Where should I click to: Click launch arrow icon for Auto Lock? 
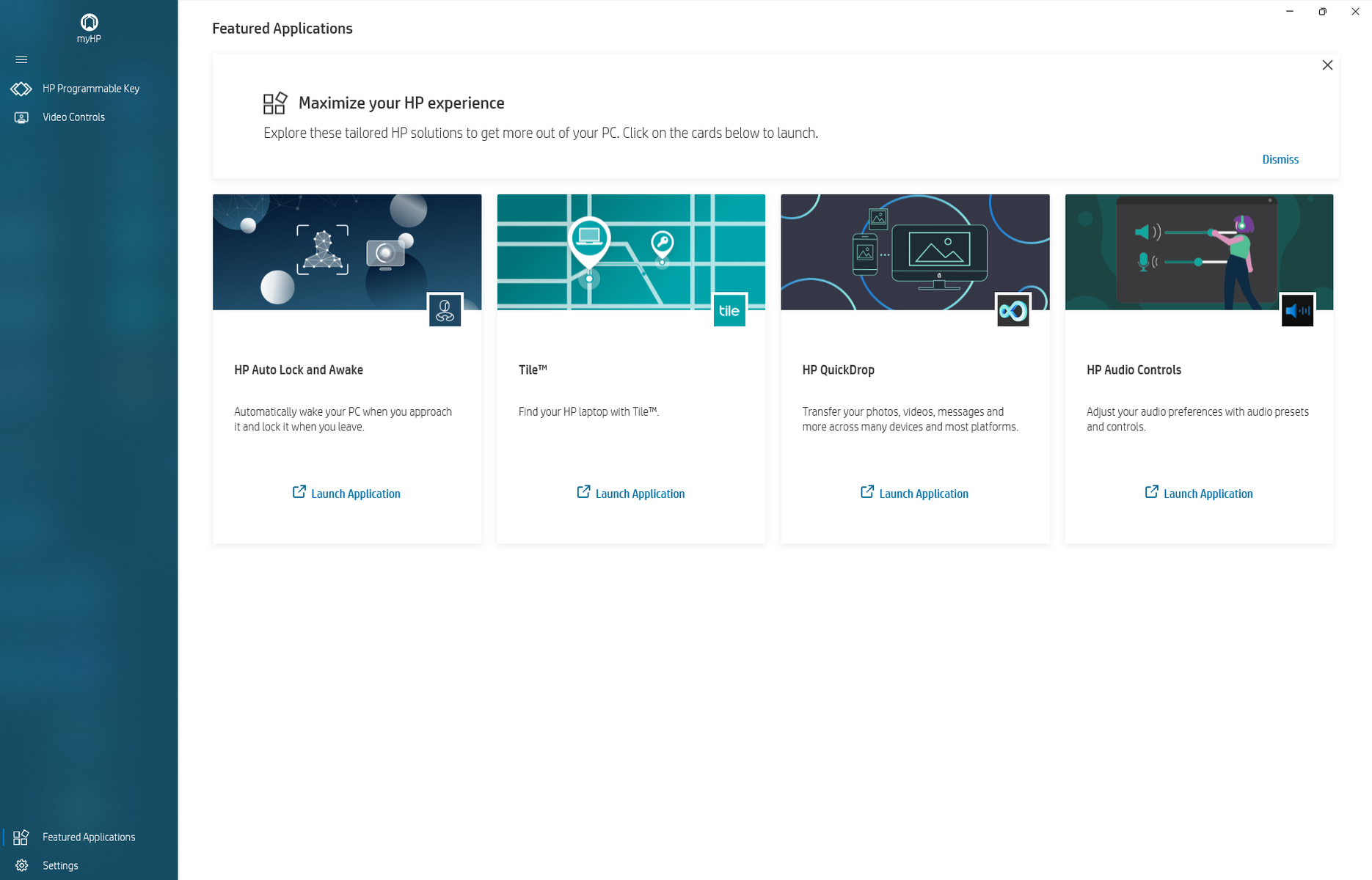click(x=299, y=492)
